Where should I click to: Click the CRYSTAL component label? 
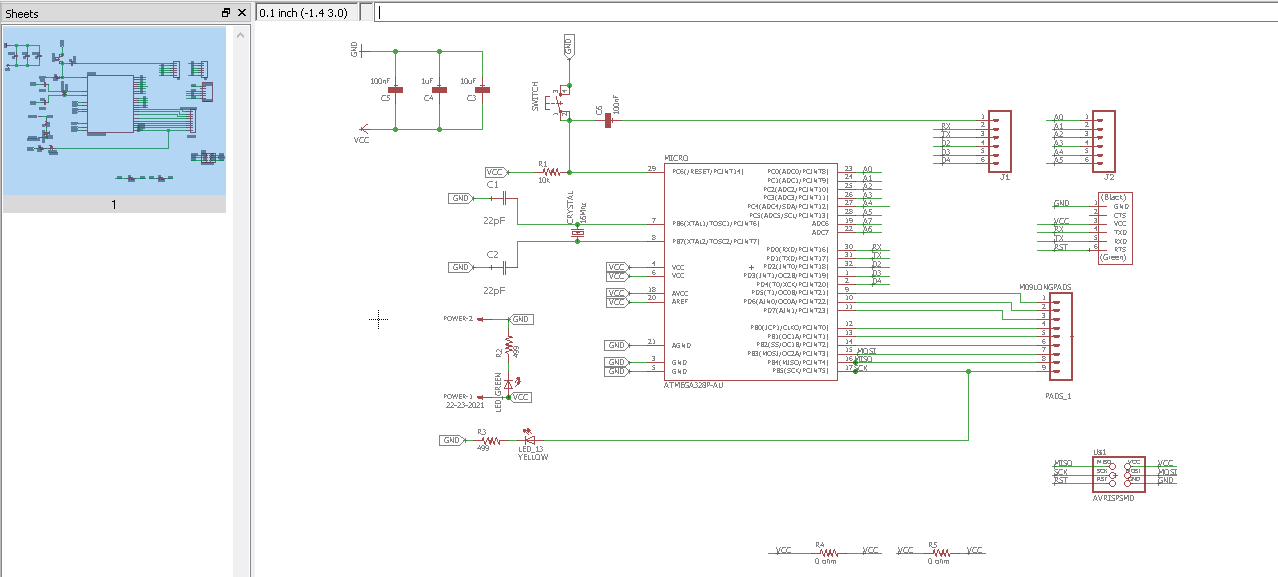(570, 209)
